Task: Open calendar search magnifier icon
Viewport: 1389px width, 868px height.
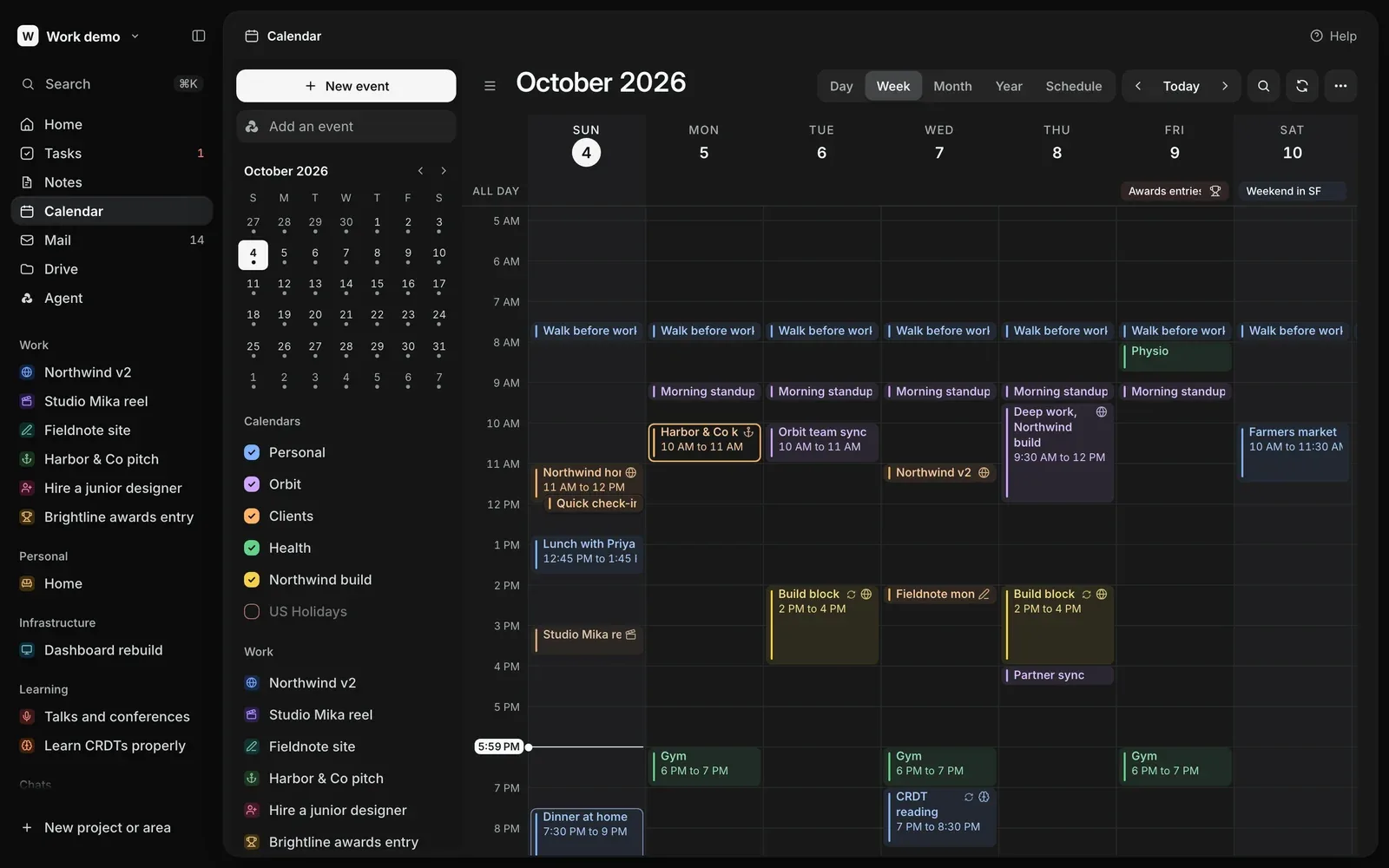Action: 1264,86
